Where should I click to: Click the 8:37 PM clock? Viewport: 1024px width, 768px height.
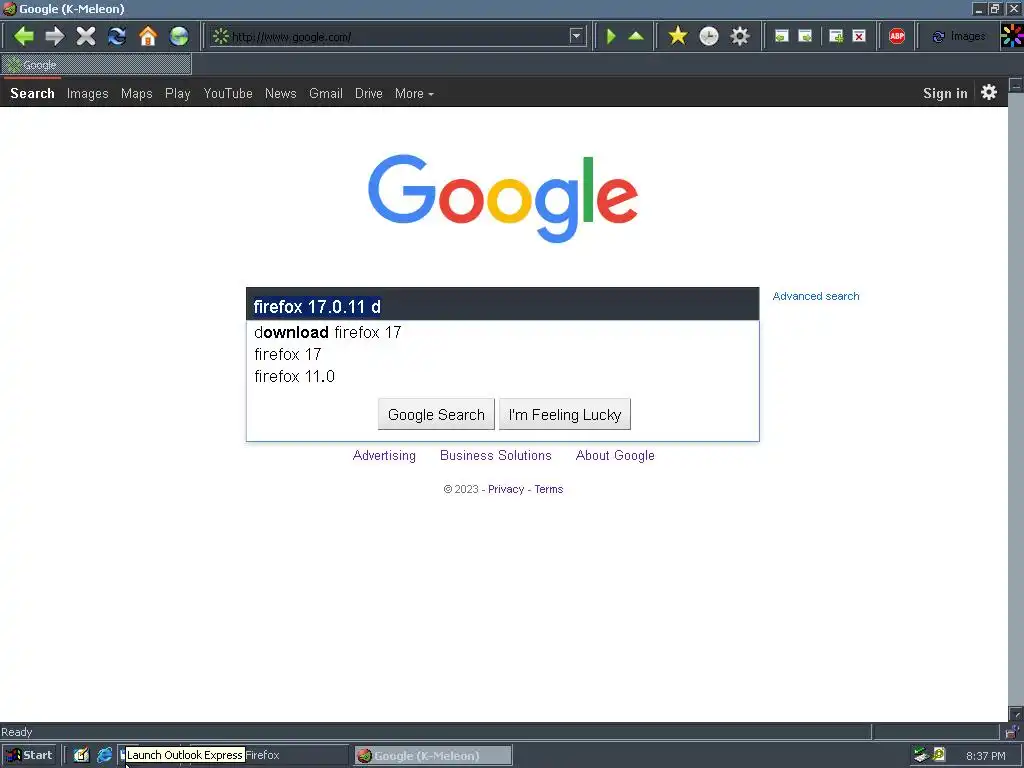pos(985,756)
